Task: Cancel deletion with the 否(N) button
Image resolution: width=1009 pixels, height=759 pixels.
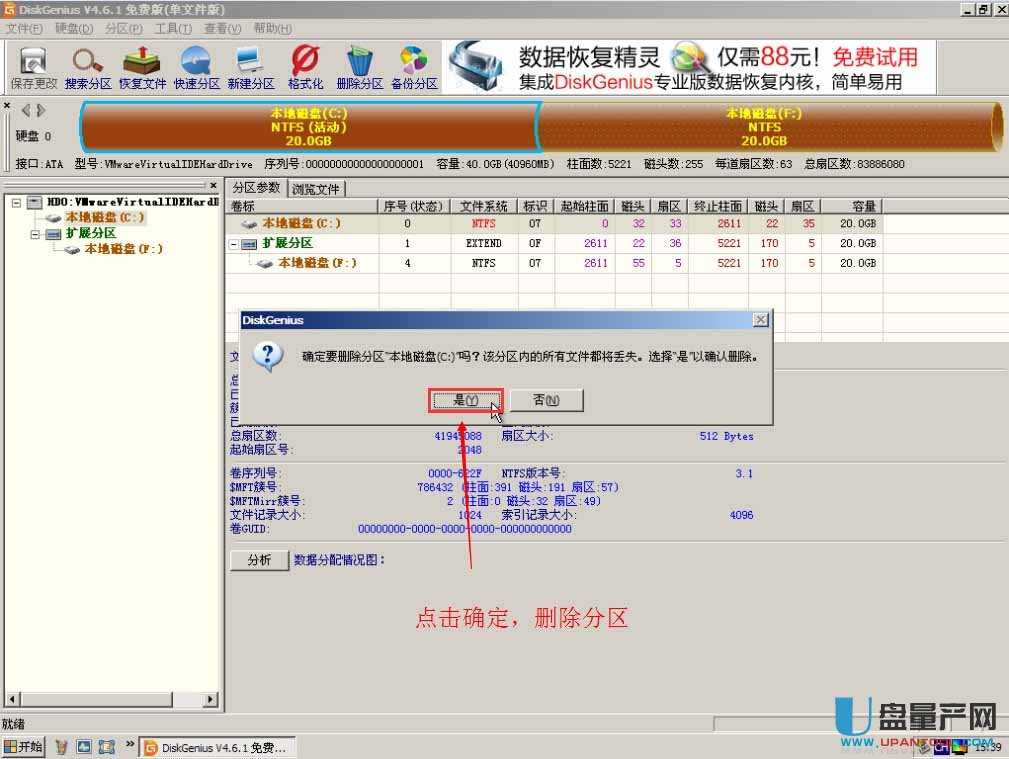Action: coord(546,400)
